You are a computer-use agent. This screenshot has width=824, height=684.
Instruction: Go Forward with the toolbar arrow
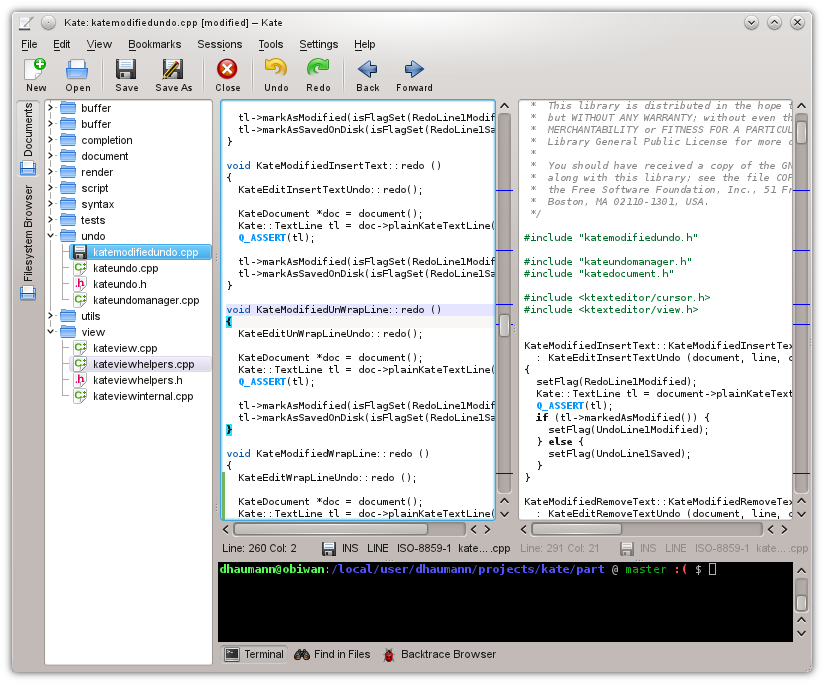414,75
